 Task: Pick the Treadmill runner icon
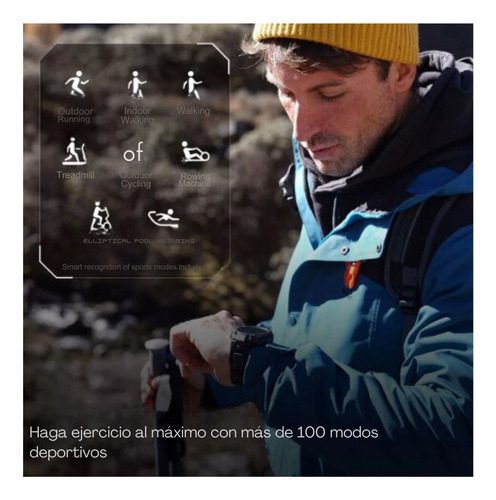75,151
